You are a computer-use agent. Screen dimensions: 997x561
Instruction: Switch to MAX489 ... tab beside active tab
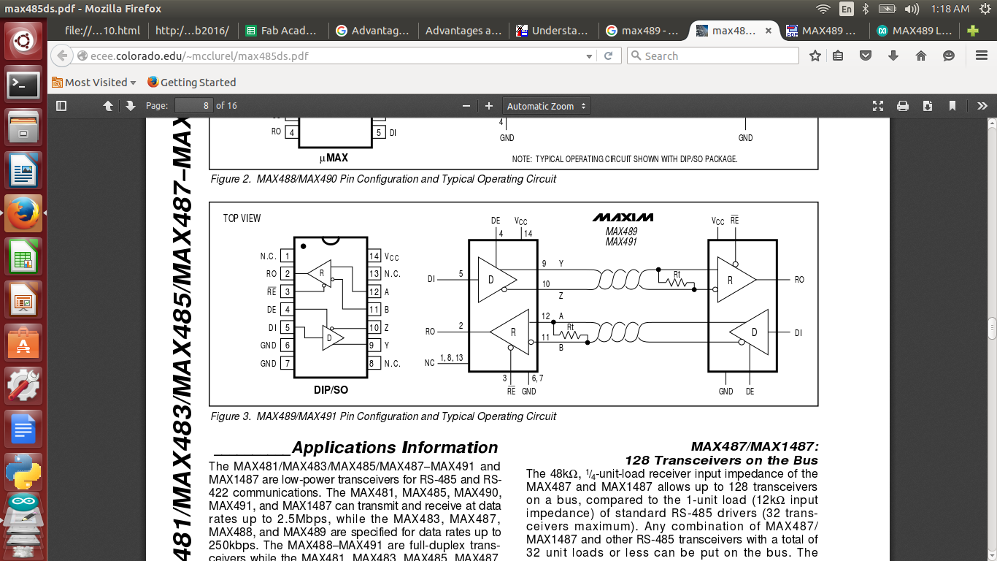(x=823, y=31)
